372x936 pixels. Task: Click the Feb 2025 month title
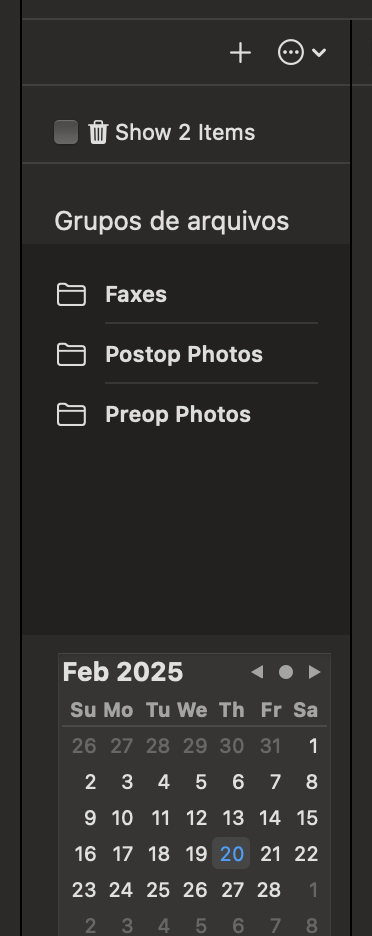[x=123, y=672]
